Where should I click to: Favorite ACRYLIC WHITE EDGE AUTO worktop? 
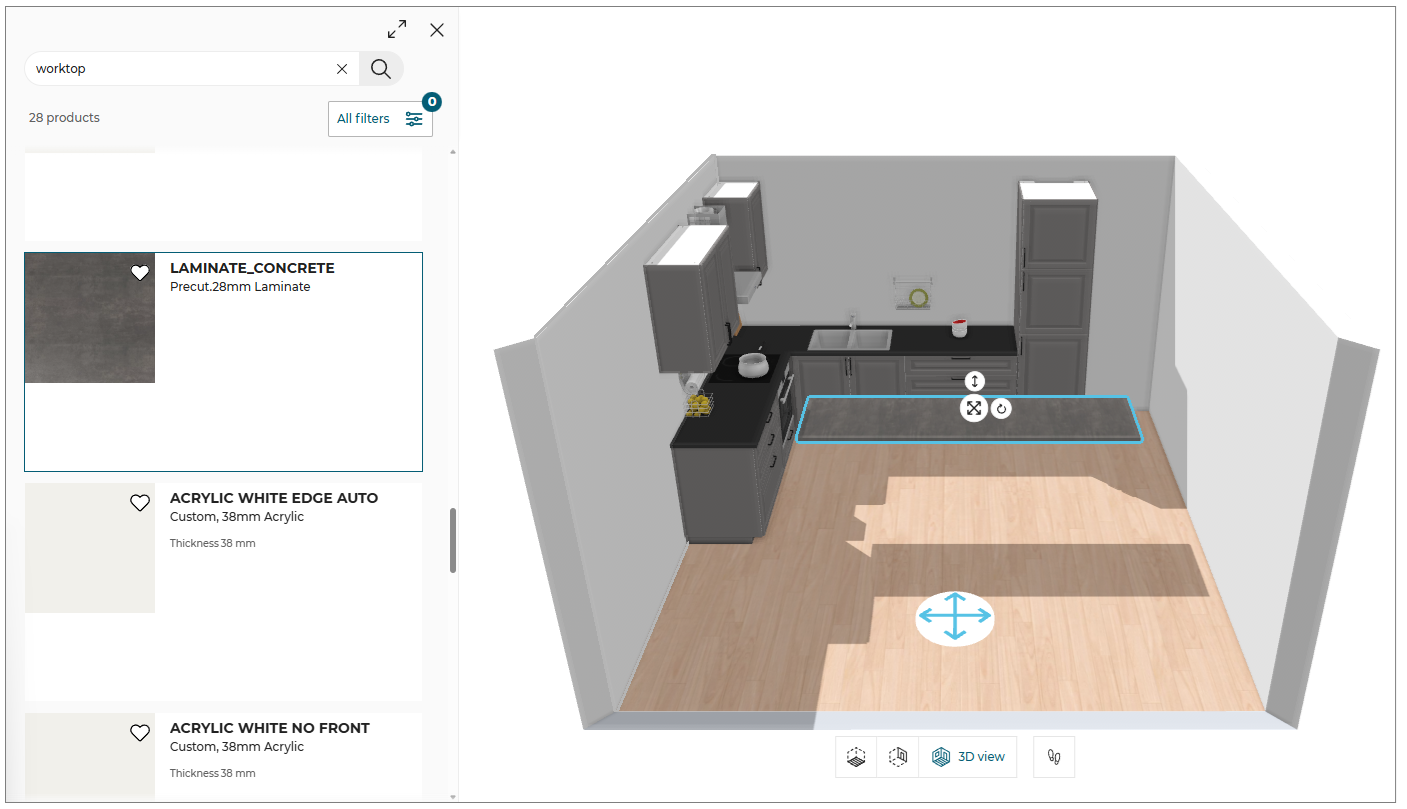coord(140,503)
